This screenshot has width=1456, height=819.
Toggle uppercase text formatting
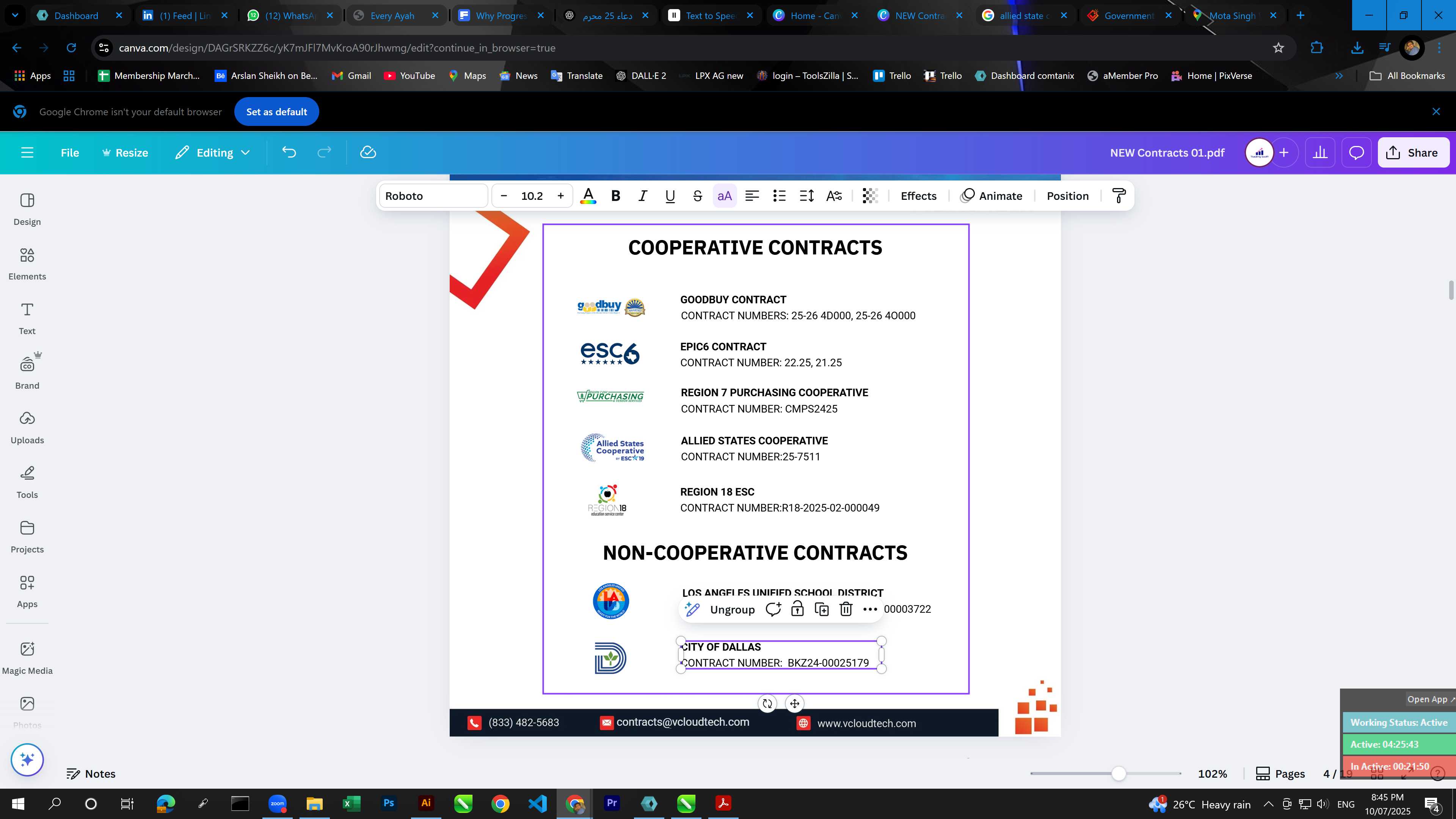coord(725,196)
